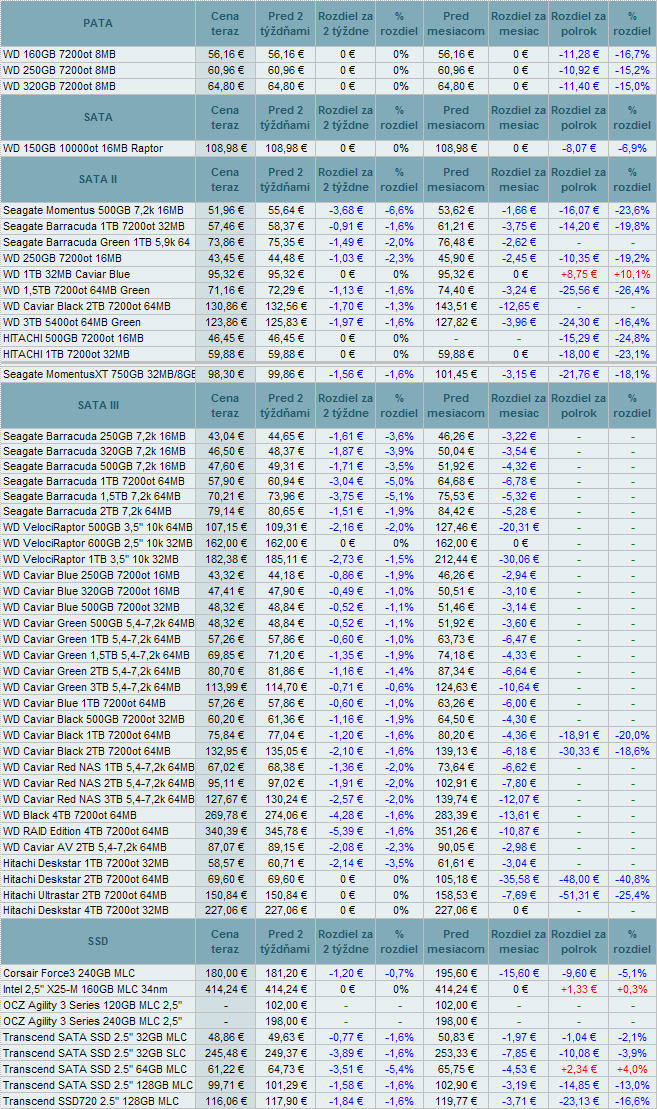Select Intel 2,5" X25-M 160GB MLC name
Screen dimensions: 657x1109
pos(85,989)
